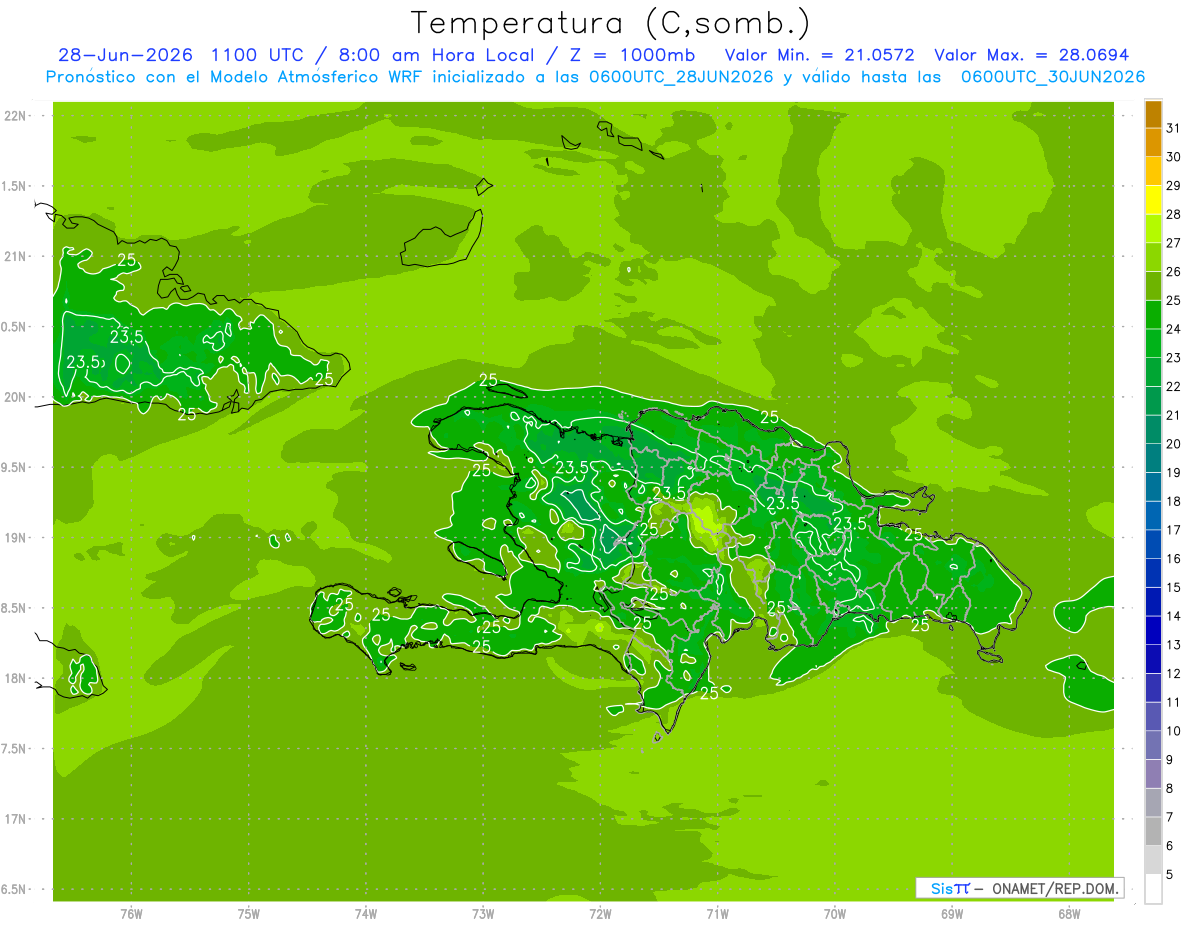
Task: Click the legend value '31'
Action: 1173,128
